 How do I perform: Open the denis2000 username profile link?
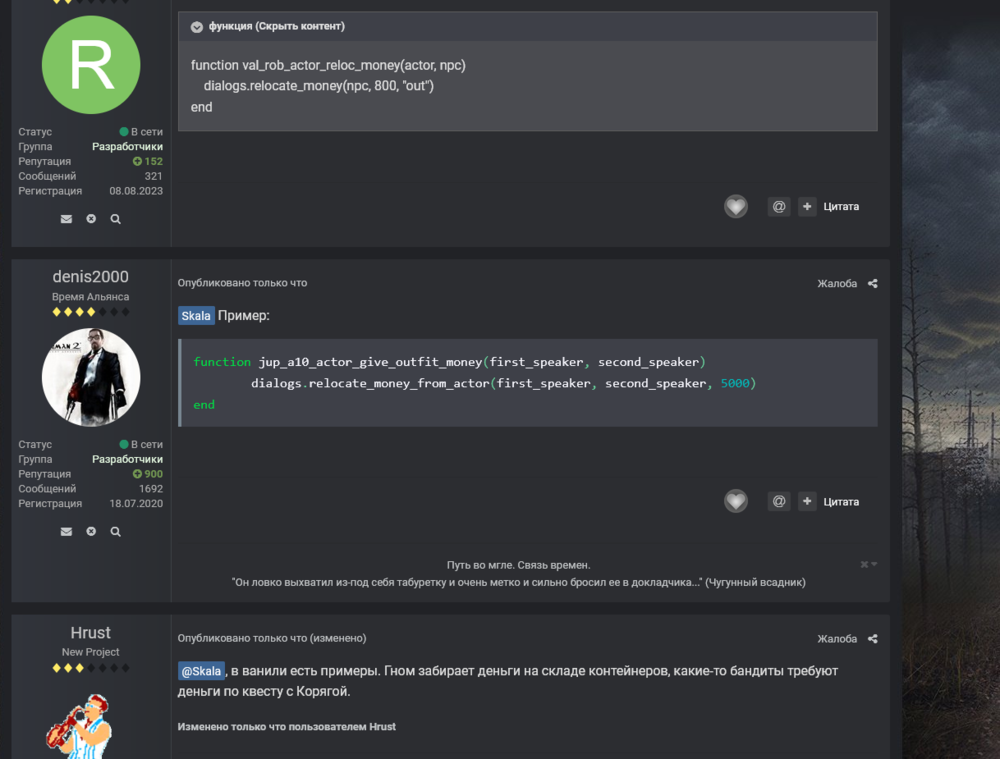tap(90, 277)
